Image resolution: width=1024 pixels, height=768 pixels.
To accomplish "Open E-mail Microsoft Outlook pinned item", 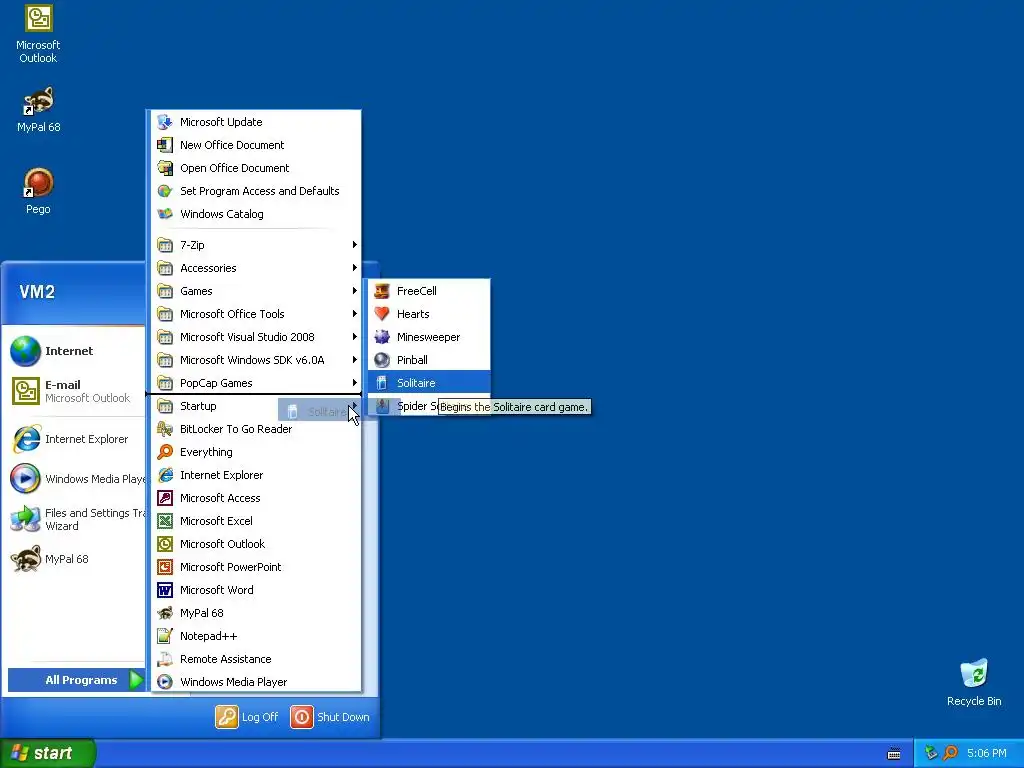I will (74, 391).
